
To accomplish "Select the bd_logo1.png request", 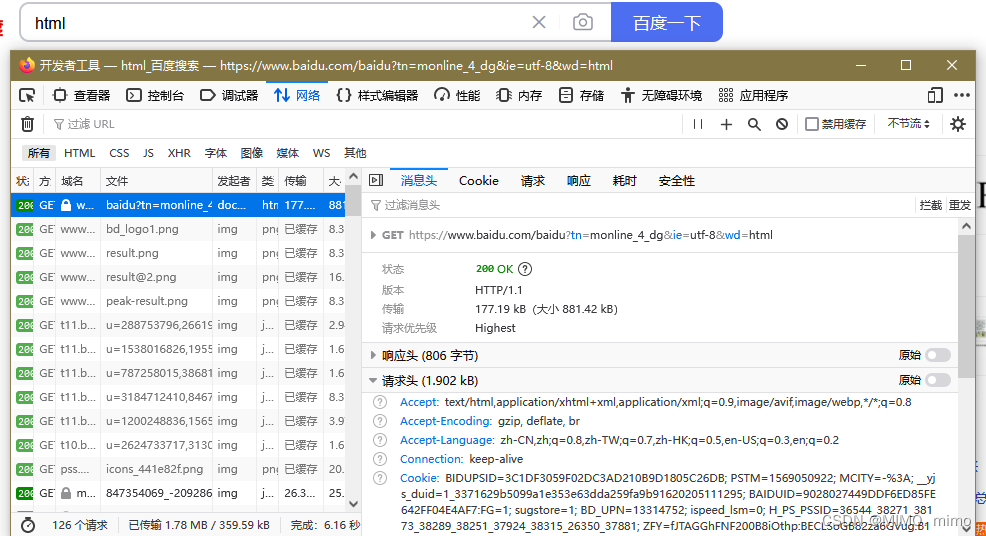I will [178, 229].
